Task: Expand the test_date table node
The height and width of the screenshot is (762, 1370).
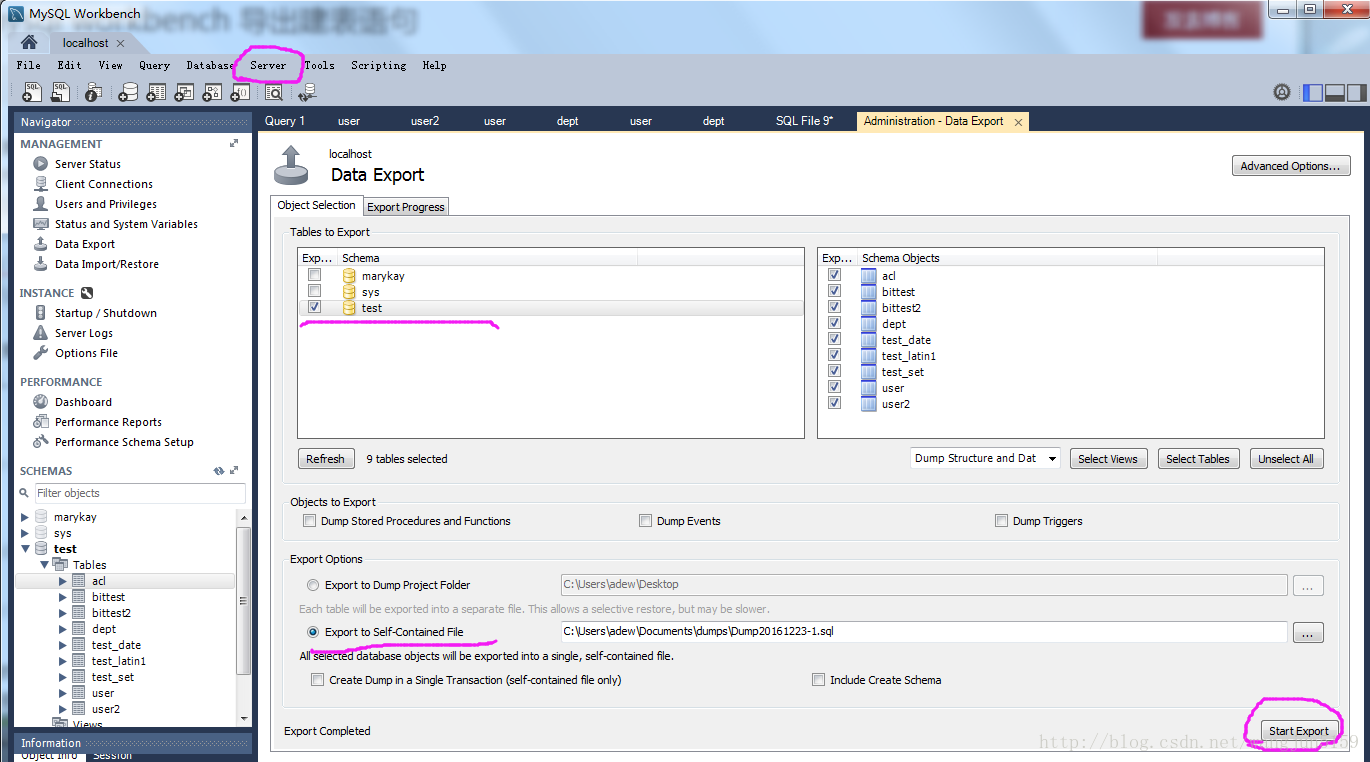Action: point(62,645)
